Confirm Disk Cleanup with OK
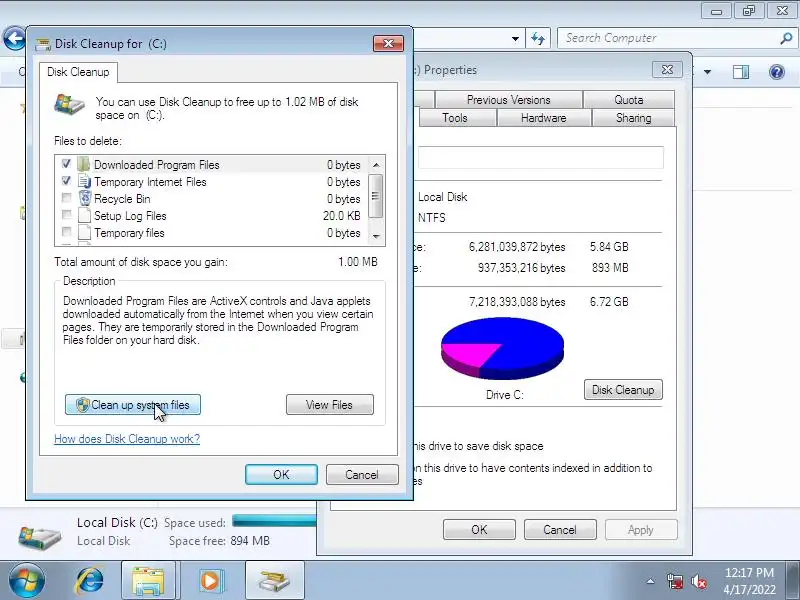This screenshot has height=600, width=800. coord(281,474)
